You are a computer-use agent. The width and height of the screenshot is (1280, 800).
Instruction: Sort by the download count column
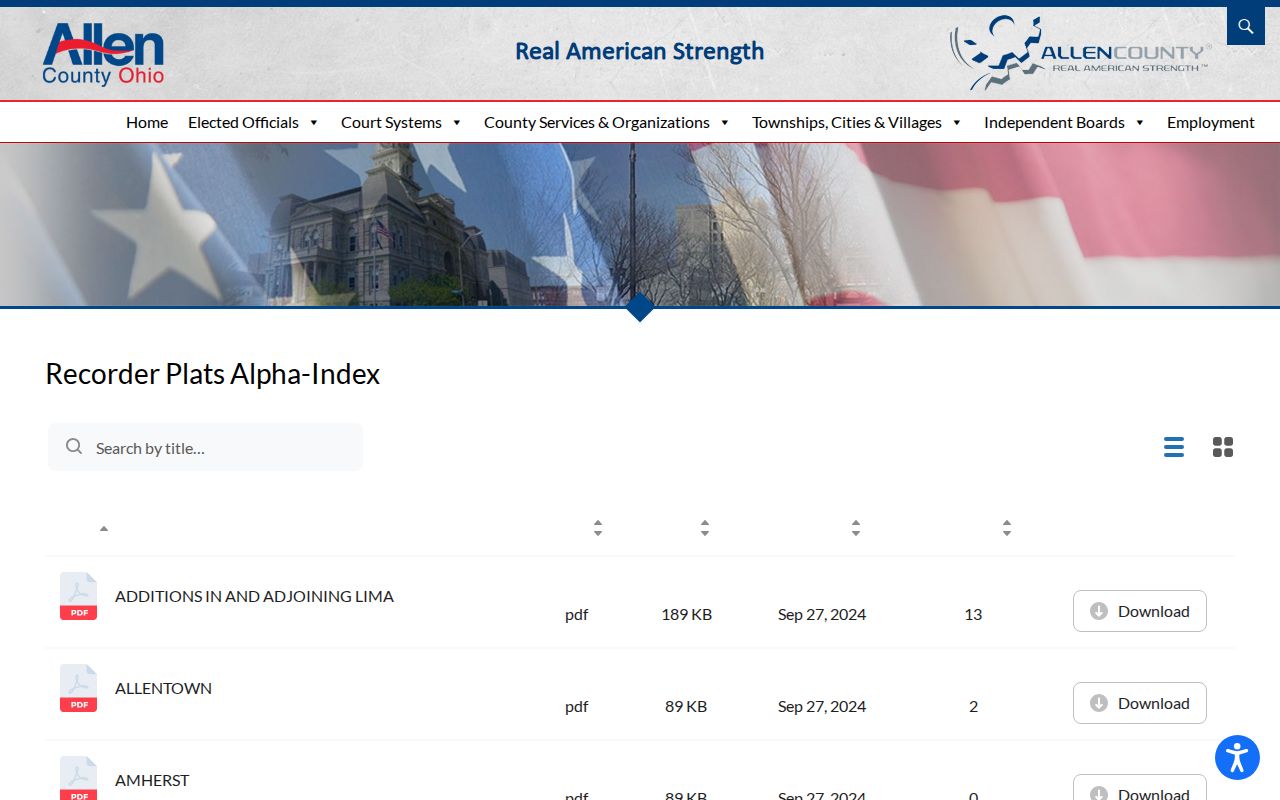pyautogui.click(x=1006, y=527)
